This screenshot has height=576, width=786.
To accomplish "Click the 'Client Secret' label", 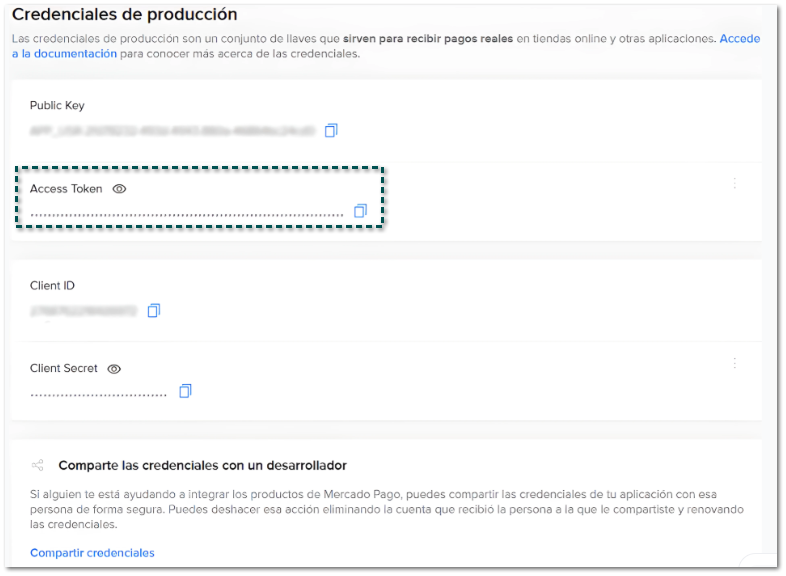I will (64, 369).
